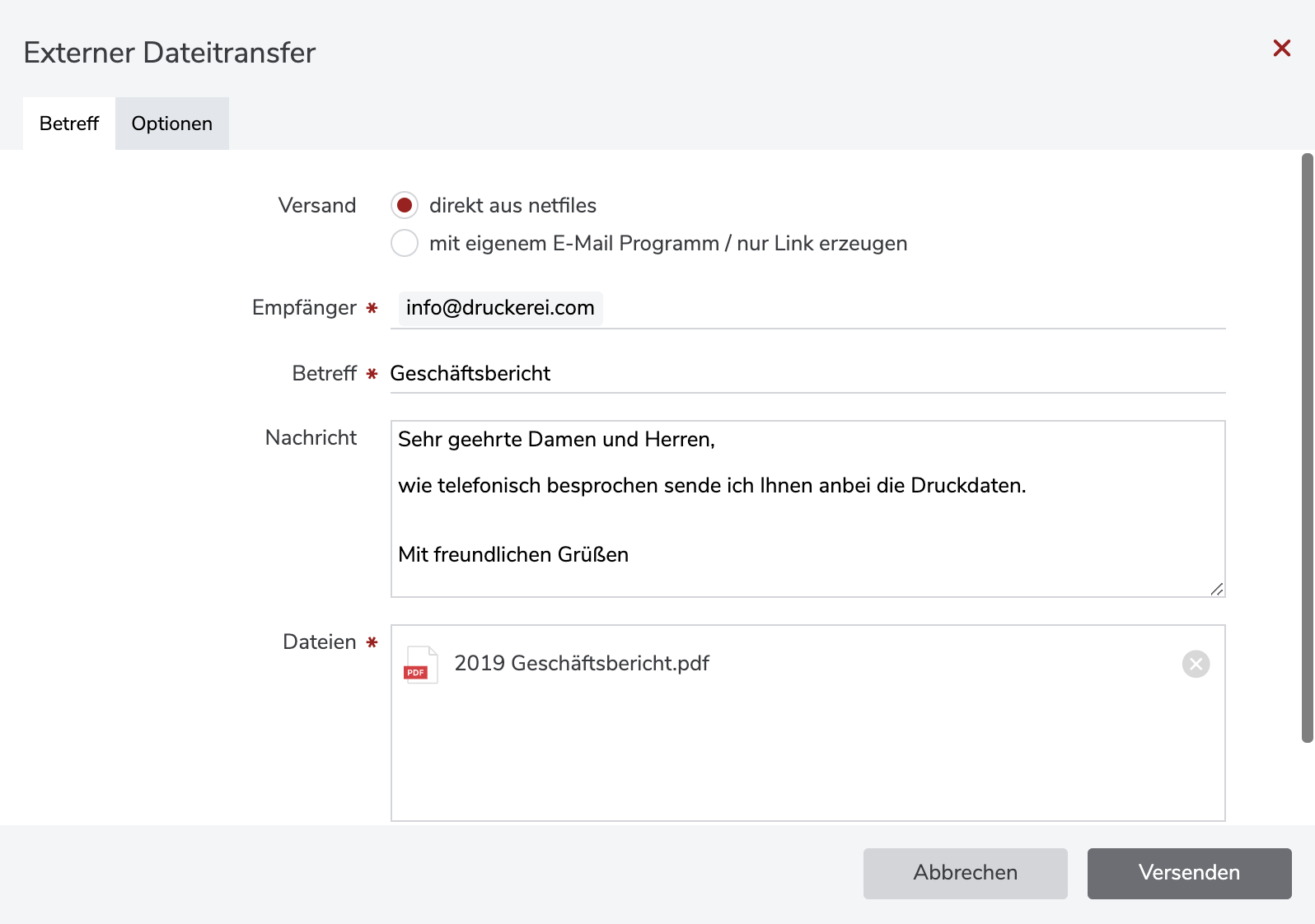Switch to the Optionen tab

point(171,124)
